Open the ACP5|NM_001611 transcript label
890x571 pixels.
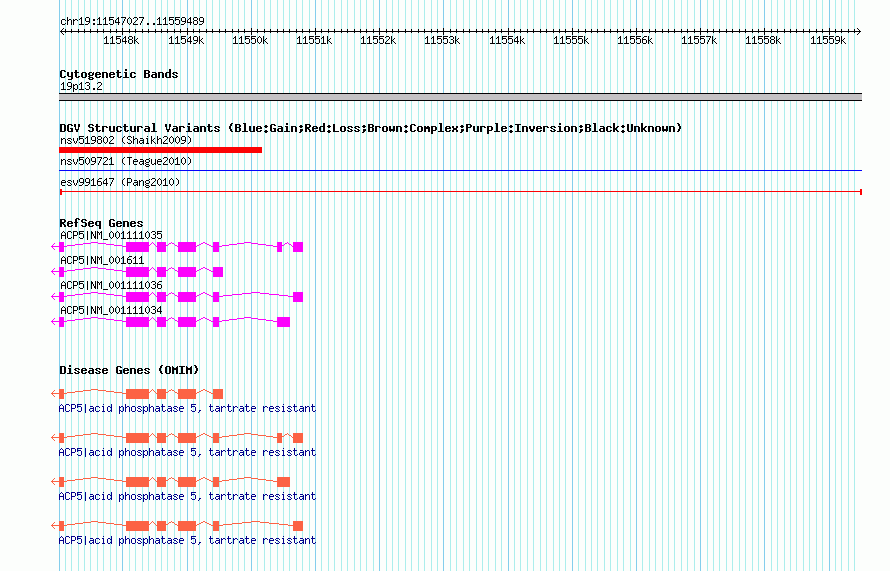click(x=102, y=260)
